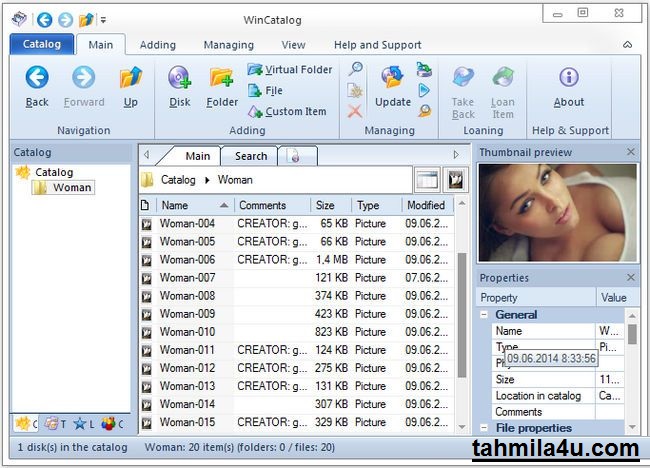
Task: Click the Location in catalog property row
Action: [x=558, y=395]
